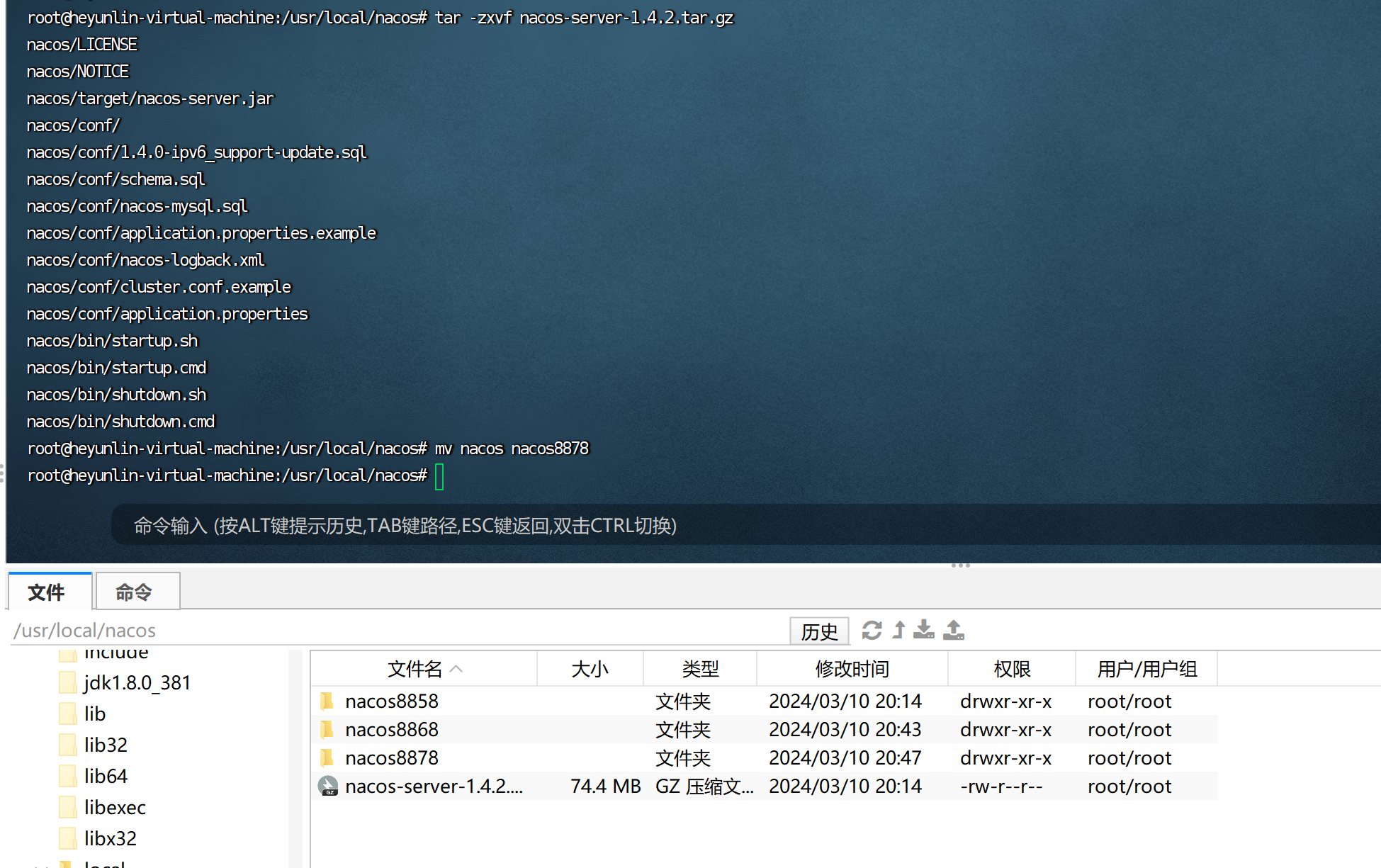Screen dimensions: 1381x868
Task: Click the 2024/03/10 20:43 modified time cell
Action: click(845, 730)
